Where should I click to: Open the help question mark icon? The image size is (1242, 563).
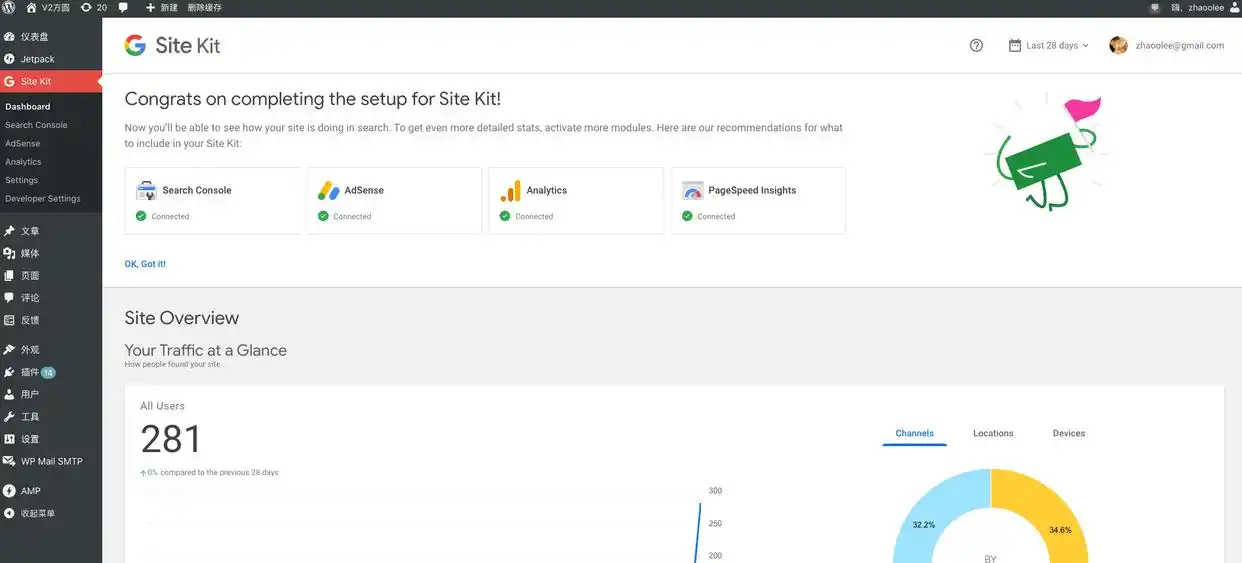tap(976, 45)
